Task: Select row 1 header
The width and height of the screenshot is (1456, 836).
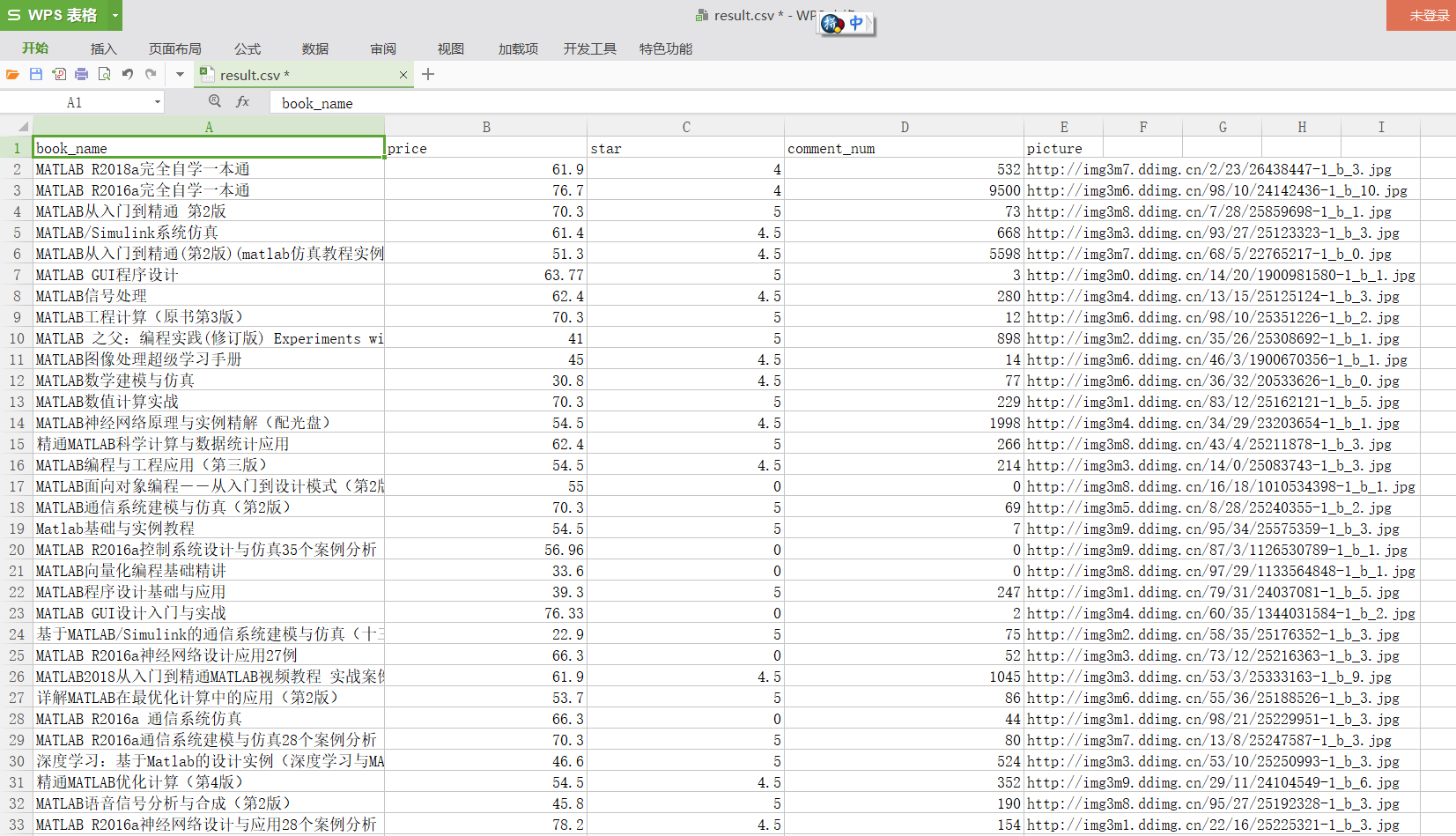Action: point(17,148)
